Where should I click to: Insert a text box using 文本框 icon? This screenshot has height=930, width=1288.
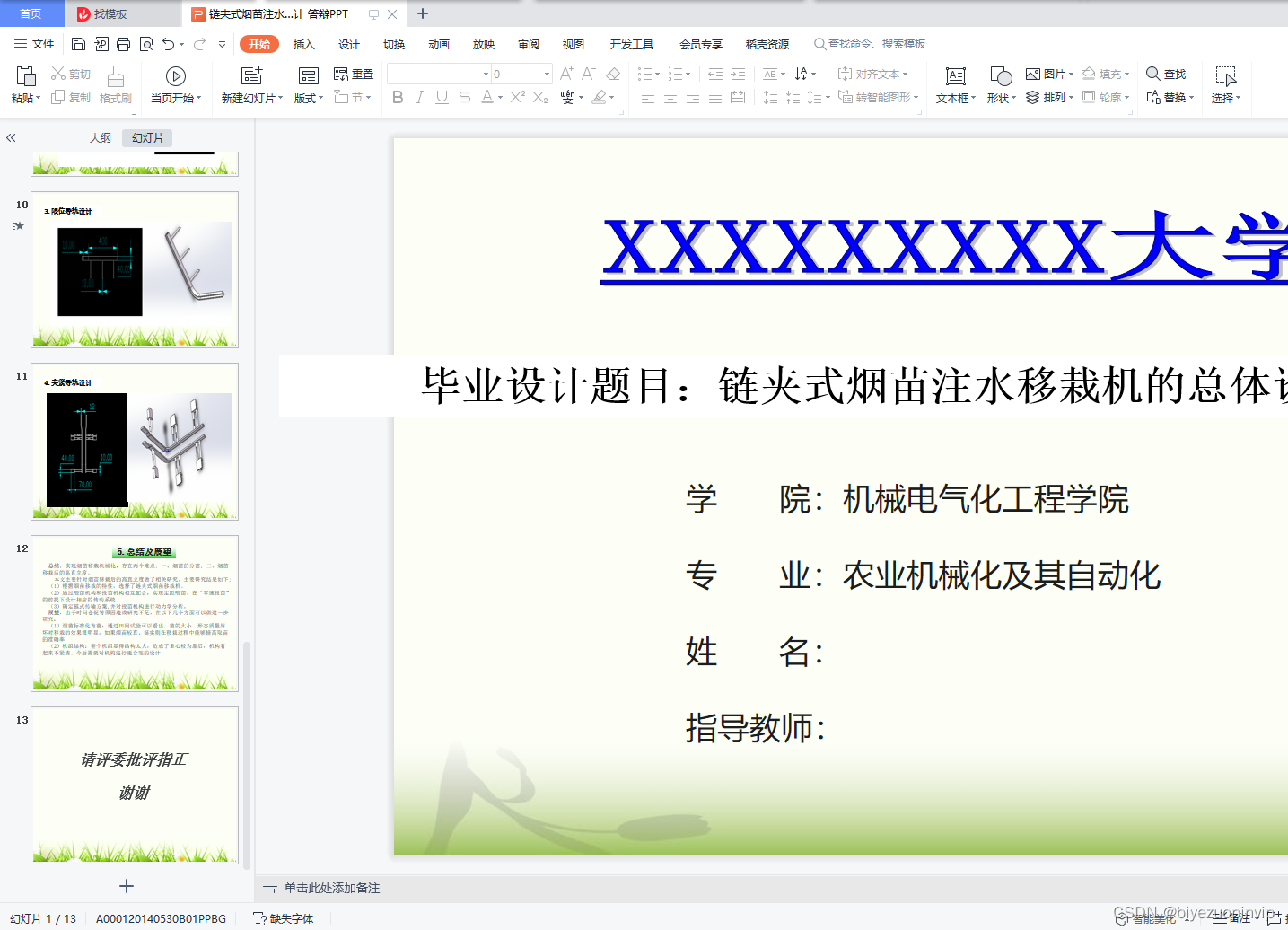click(x=954, y=85)
